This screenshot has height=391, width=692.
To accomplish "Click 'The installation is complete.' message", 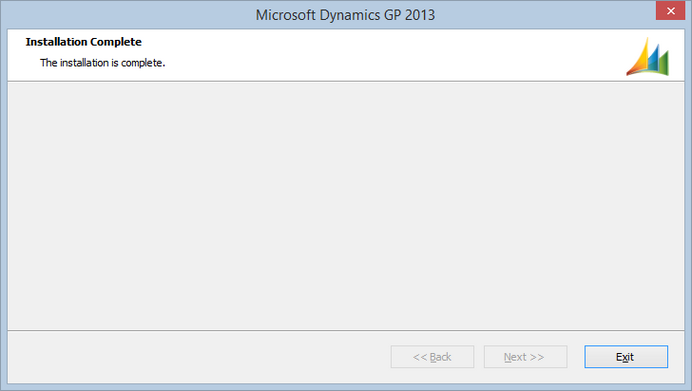I will pyautogui.click(x=102, y=63).
